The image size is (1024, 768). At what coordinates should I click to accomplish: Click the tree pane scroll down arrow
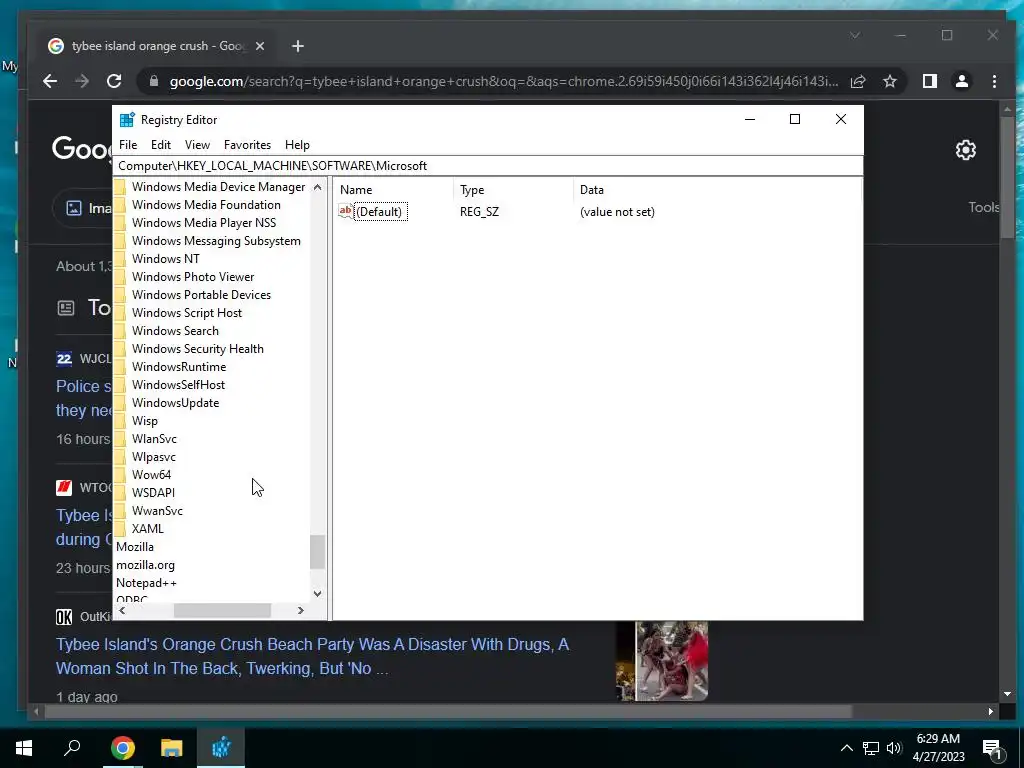[x=317, y=594]
